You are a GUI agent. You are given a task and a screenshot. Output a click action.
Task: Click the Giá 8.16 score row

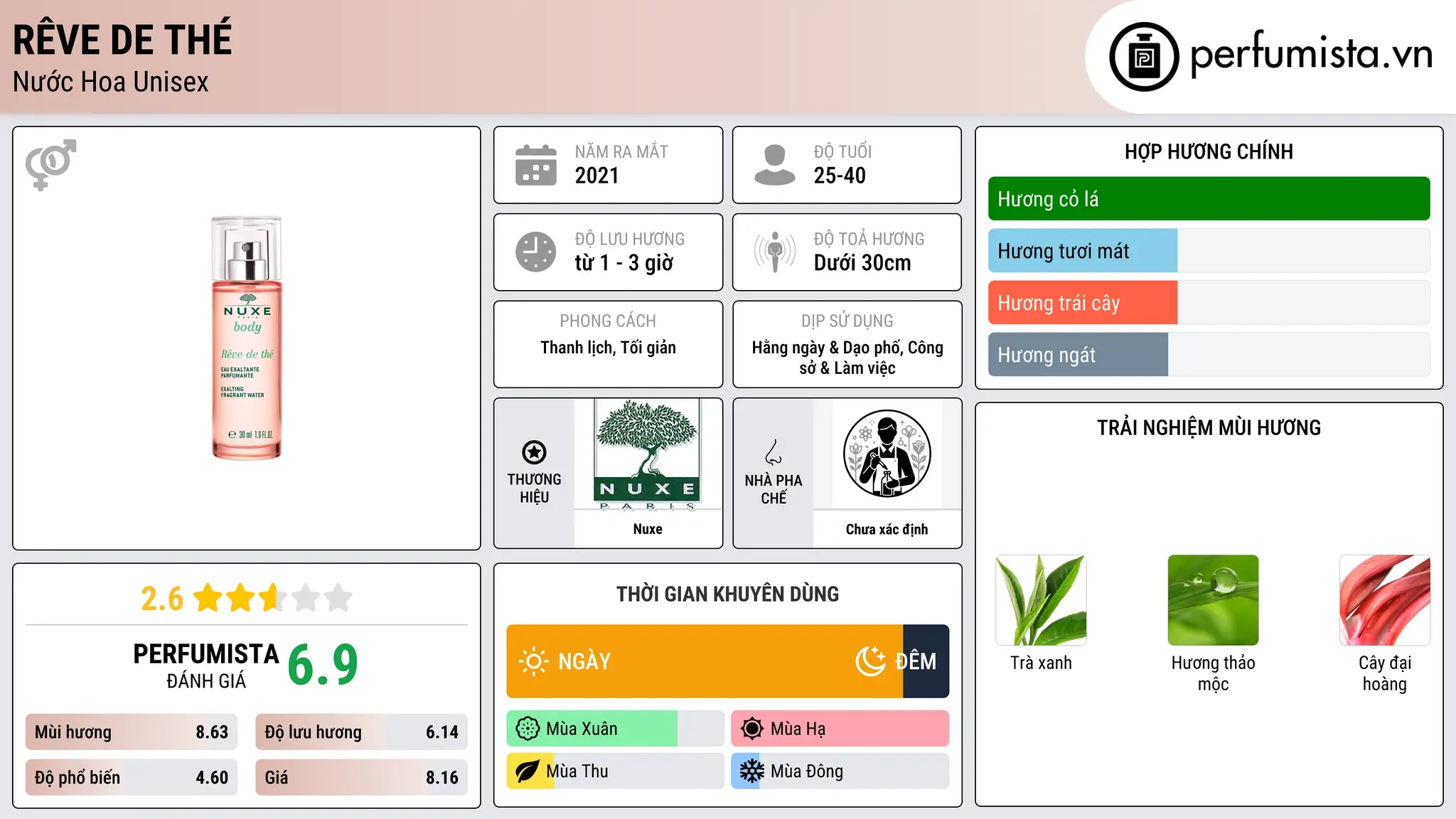(x=361, y=778)
